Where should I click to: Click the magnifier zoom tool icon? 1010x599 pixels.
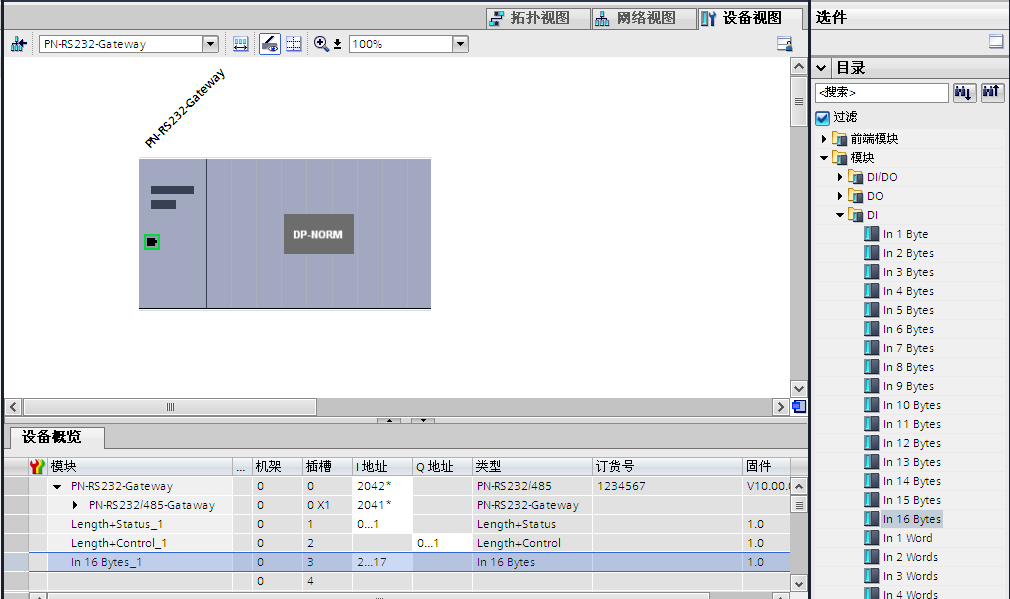[x=321, y=44]
